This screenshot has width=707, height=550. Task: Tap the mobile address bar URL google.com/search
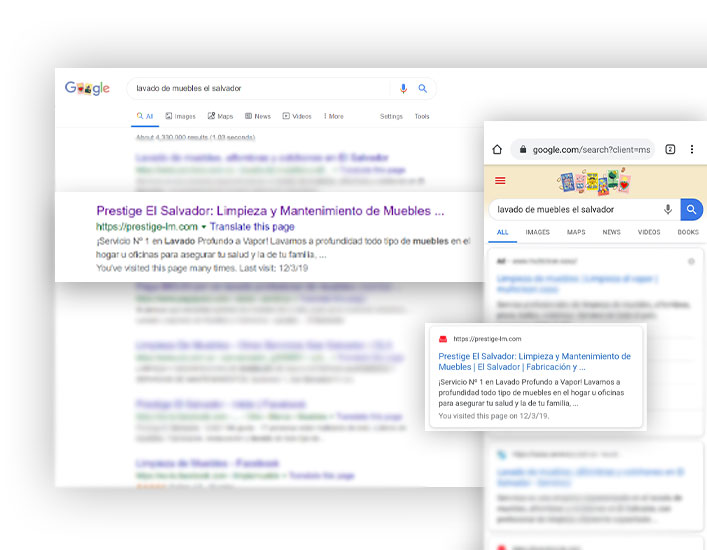coord(591,150)
